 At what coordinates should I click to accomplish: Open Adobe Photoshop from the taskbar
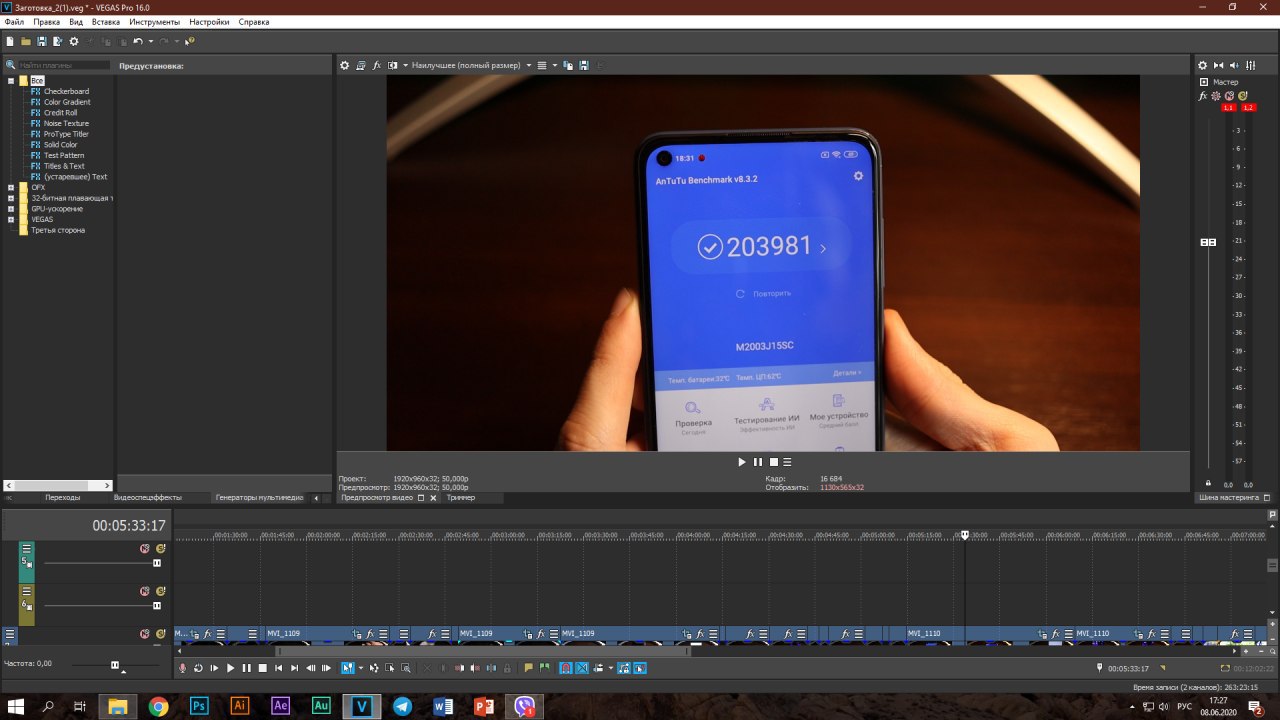pos(199,706)
